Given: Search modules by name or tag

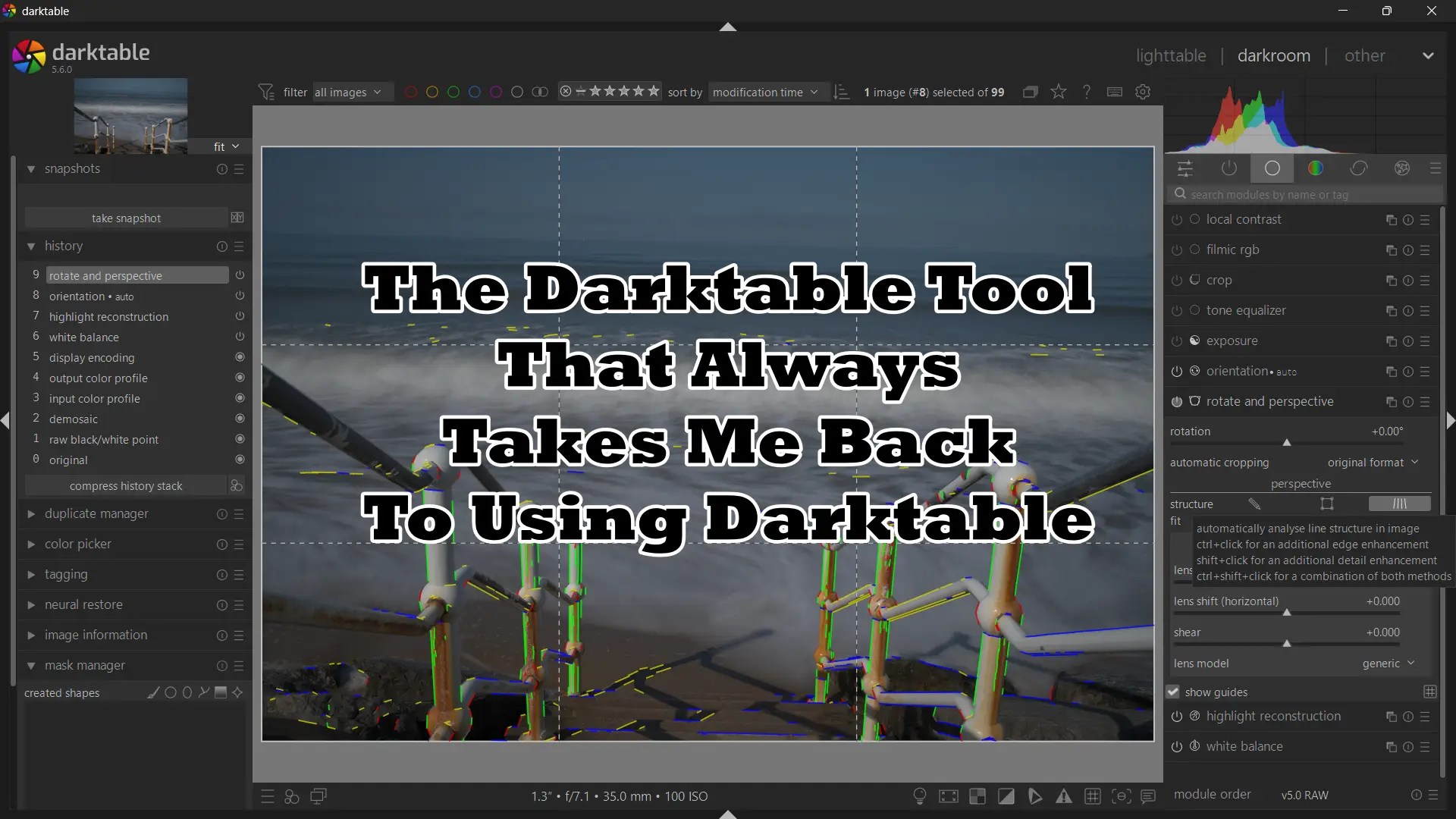Looking at the screenshot, I should point(1304,195).
